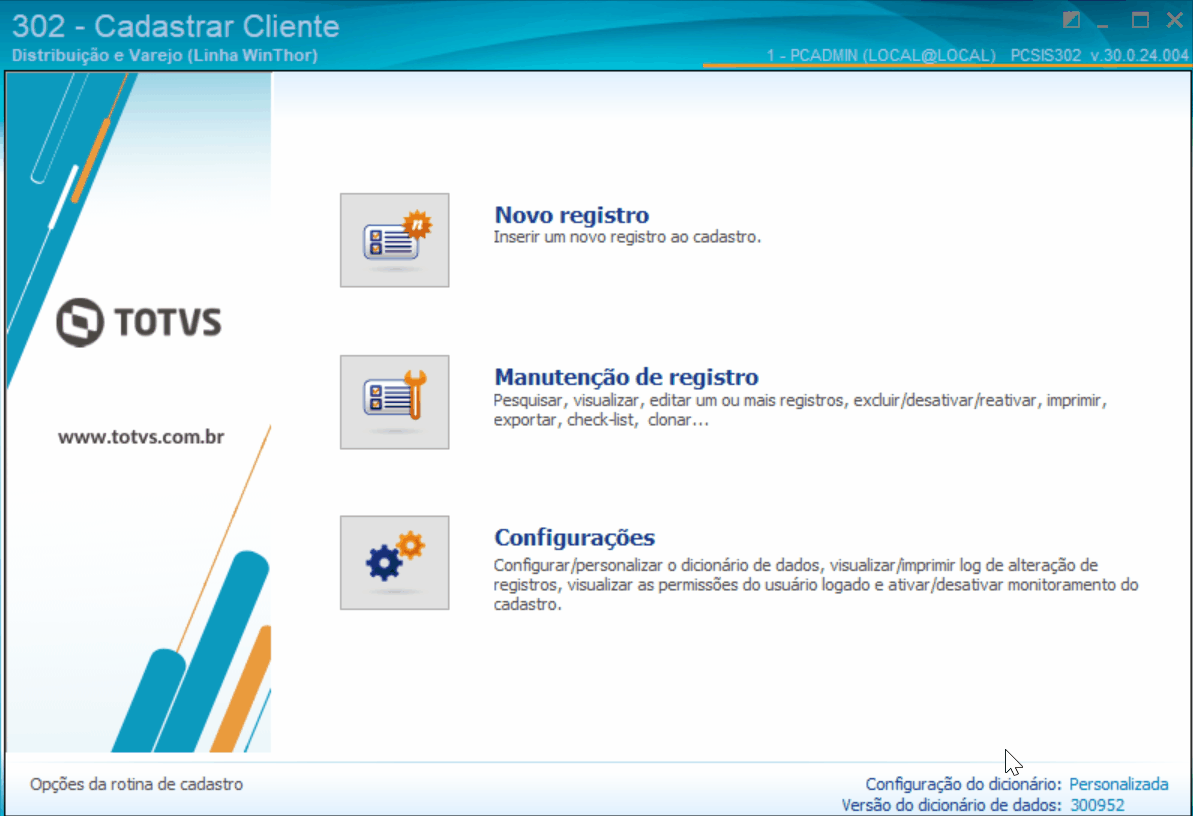
Task: Click the TOTVS logo
Action: pos(138,322)
